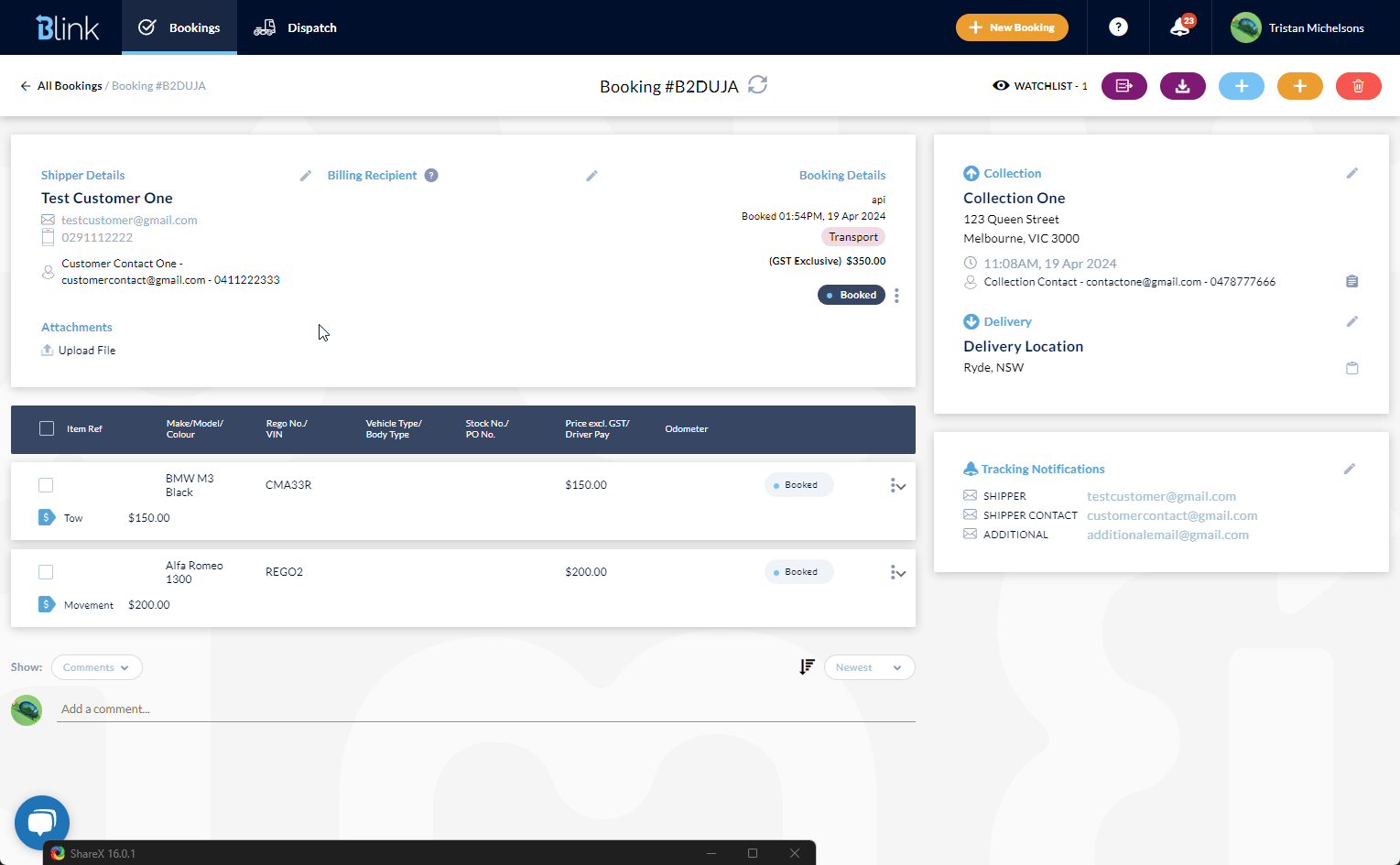The width and height of the screenshot is (1400, 865).
Task: Open the purple export booking icon
Action: tap(1123, 85)
